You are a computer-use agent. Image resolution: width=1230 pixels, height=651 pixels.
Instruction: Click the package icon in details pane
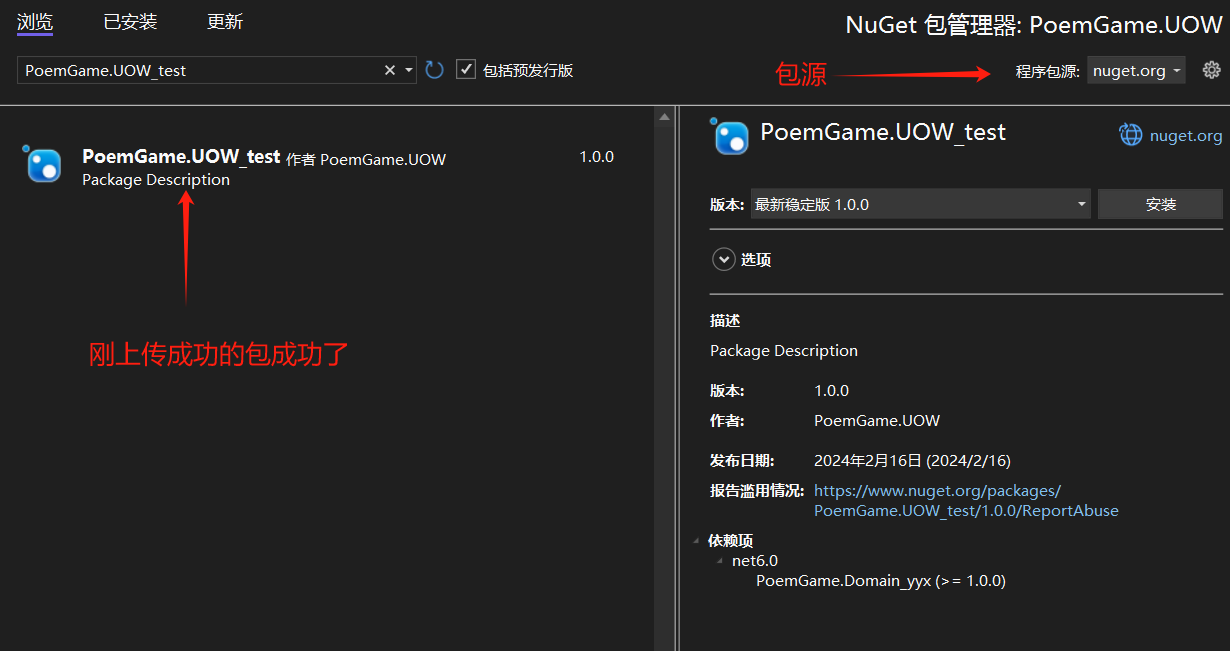730,137
